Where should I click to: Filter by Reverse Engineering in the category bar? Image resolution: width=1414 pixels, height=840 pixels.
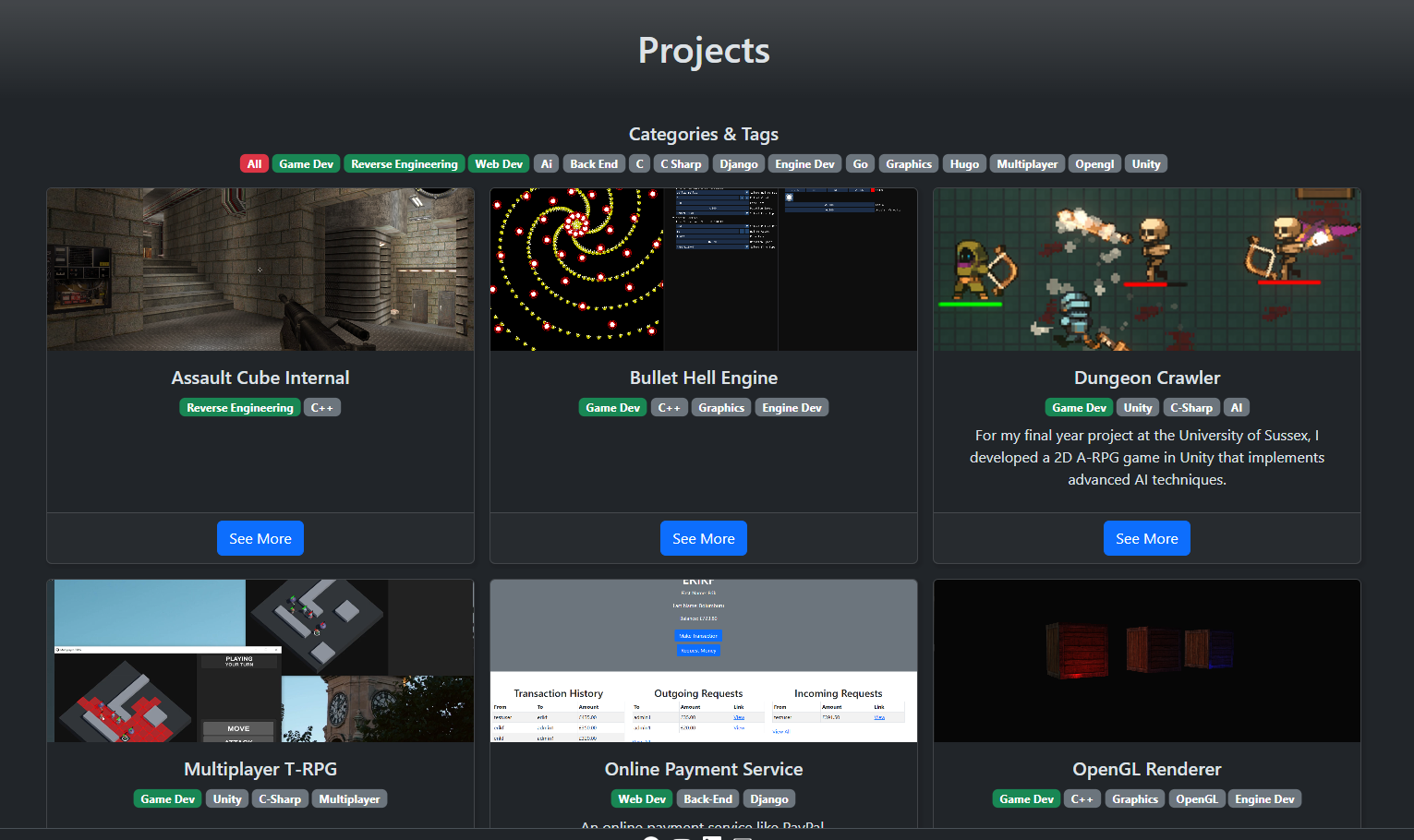[405, 163]
